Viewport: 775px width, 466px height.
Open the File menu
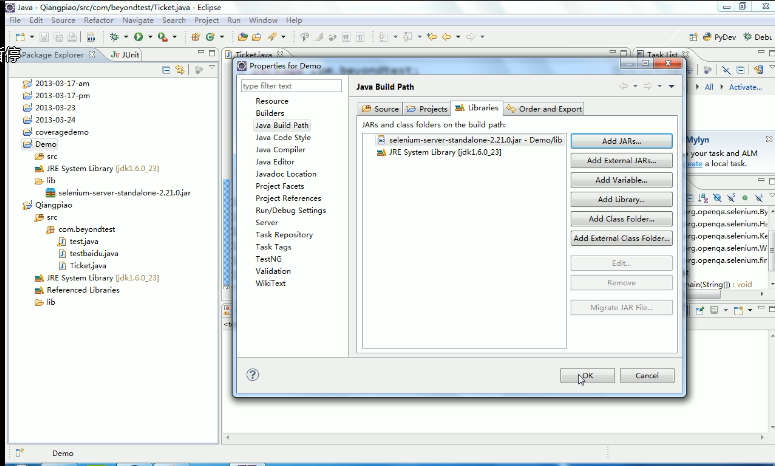click(x=15, y=20)
